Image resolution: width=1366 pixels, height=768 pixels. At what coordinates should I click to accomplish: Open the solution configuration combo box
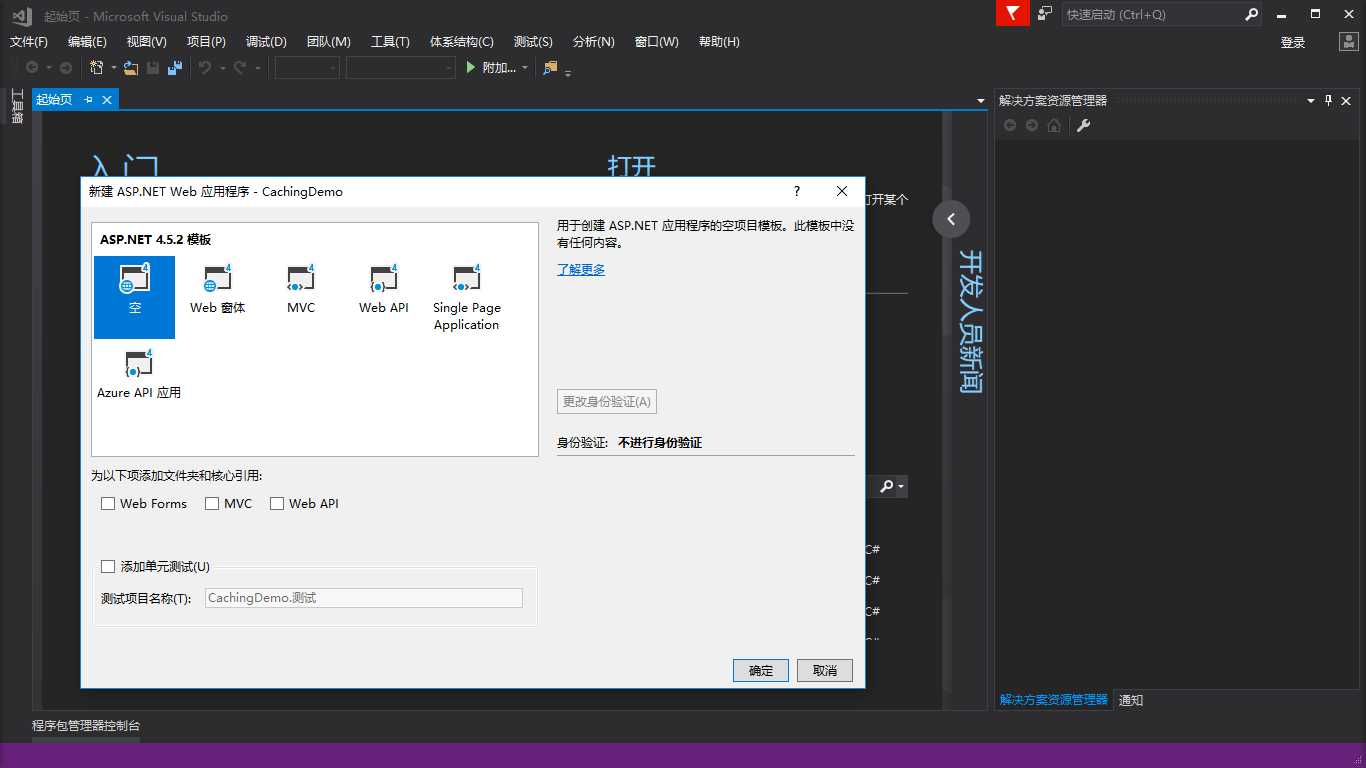(x=307, y=68)
